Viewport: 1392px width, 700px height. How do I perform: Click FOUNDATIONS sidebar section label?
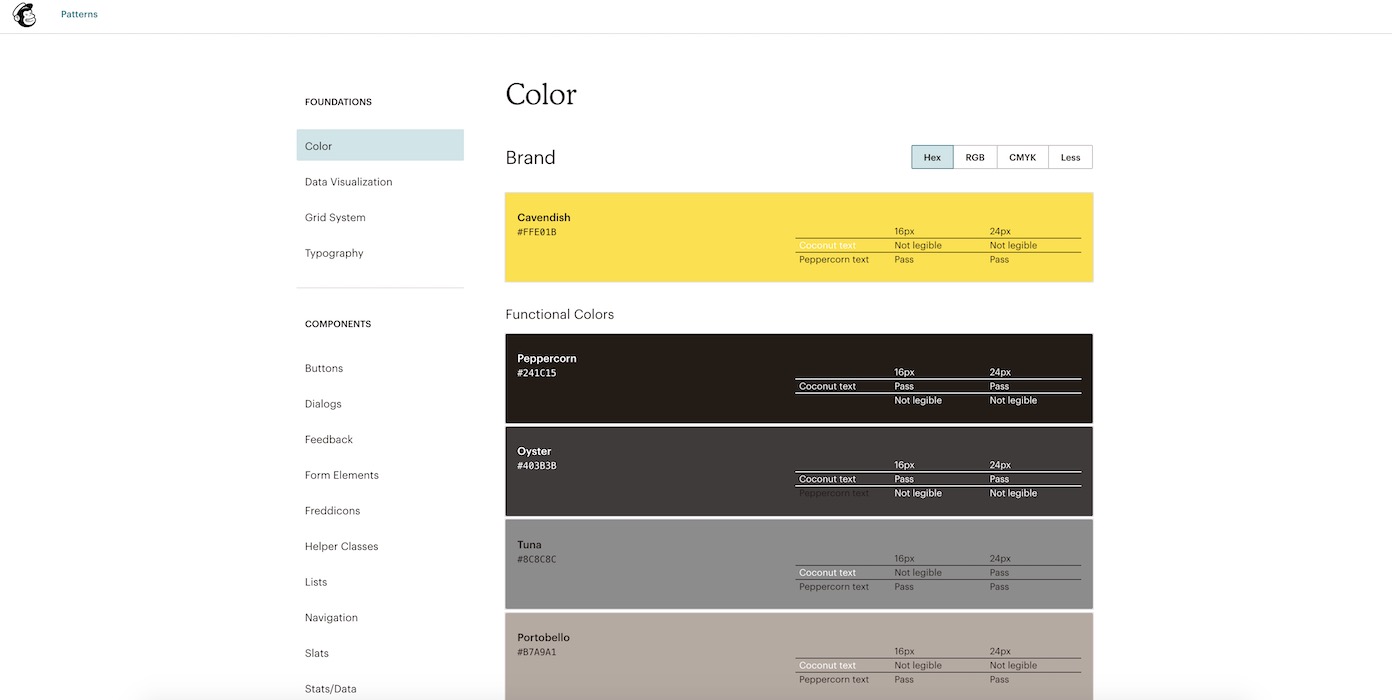click(x=338, y=102)
